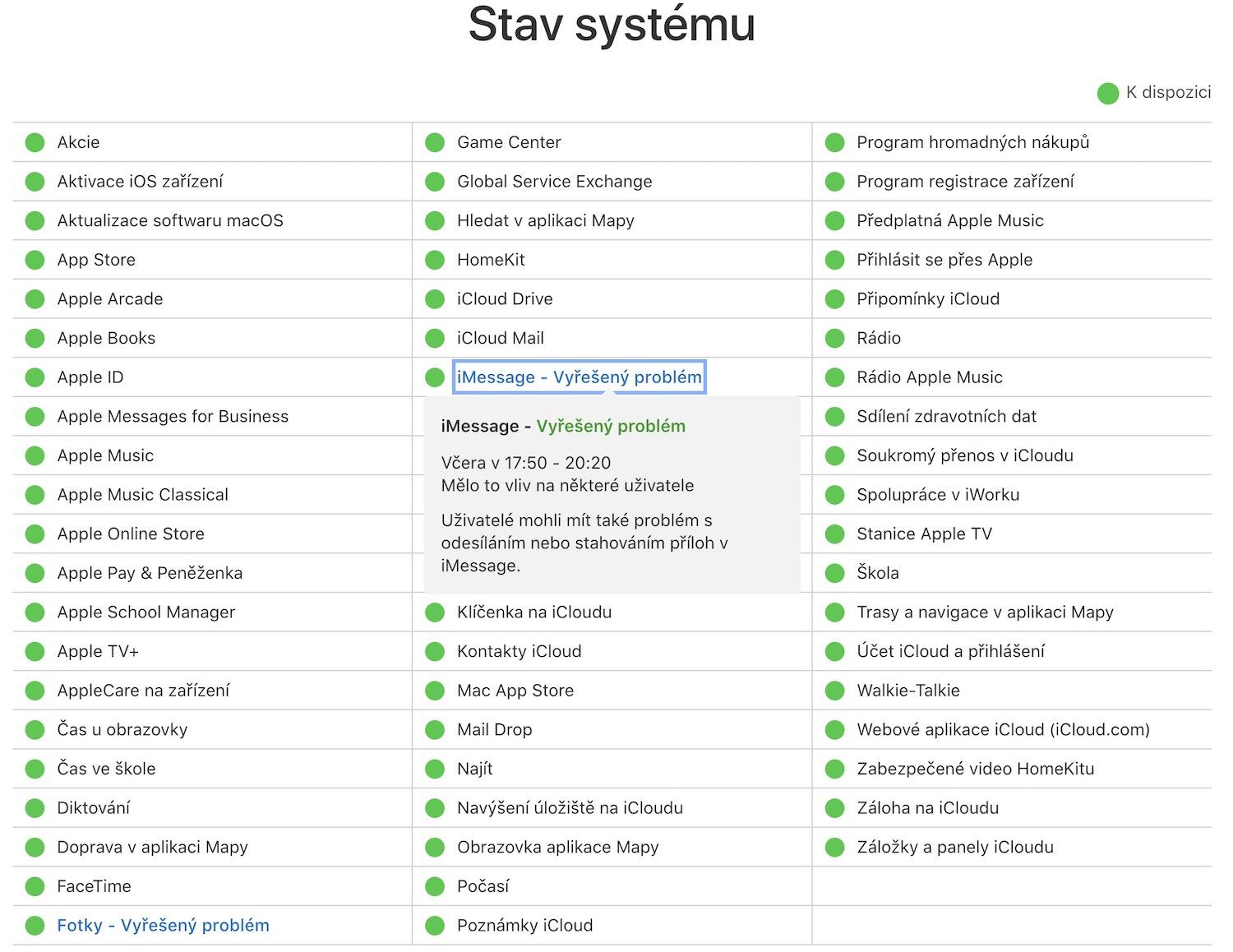Click the Trasy a navigace v aplikaci Mapy entry

pyautogui.click(x=985, y=612)
